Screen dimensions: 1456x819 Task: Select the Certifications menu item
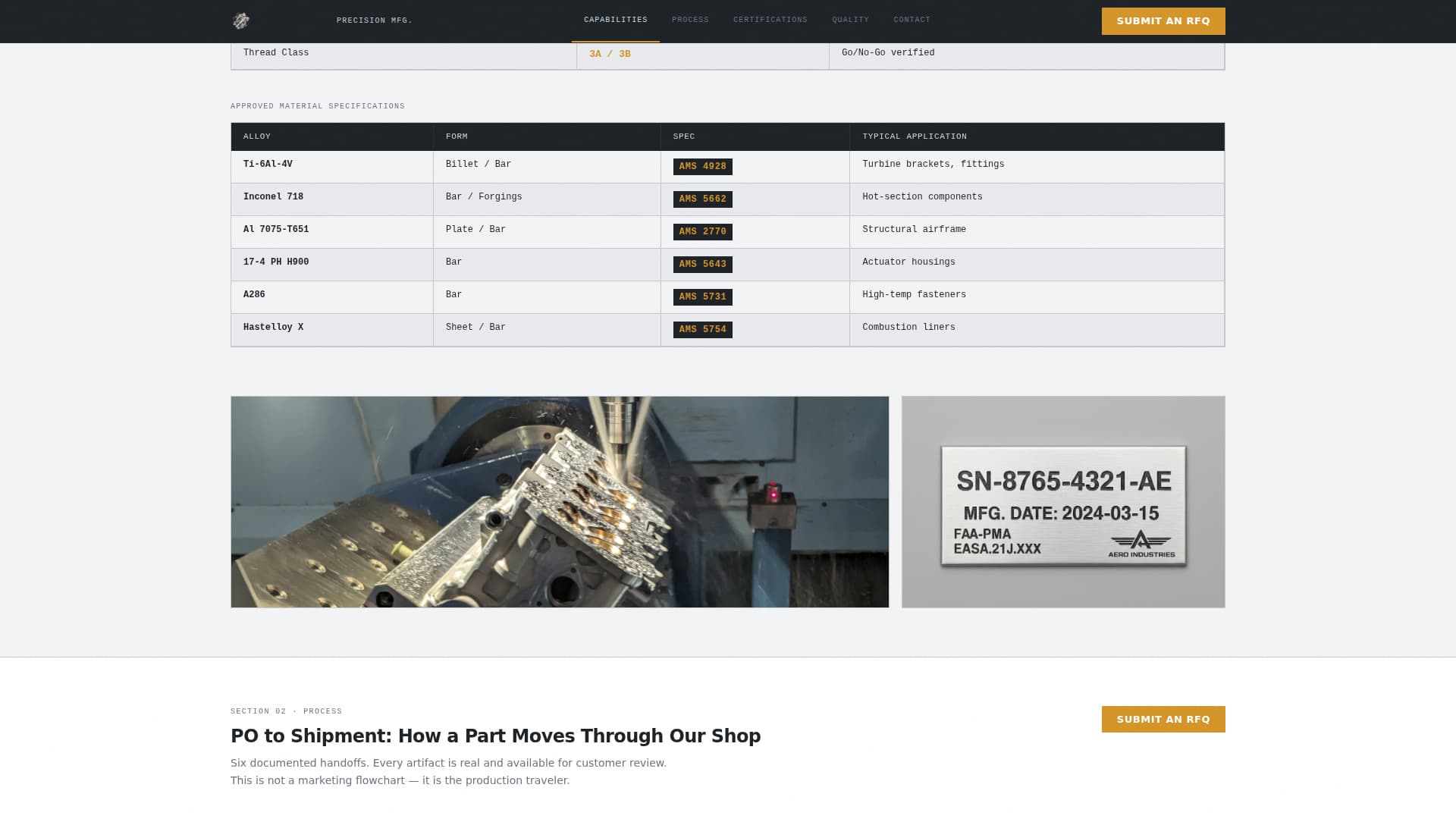click(770, 20)
